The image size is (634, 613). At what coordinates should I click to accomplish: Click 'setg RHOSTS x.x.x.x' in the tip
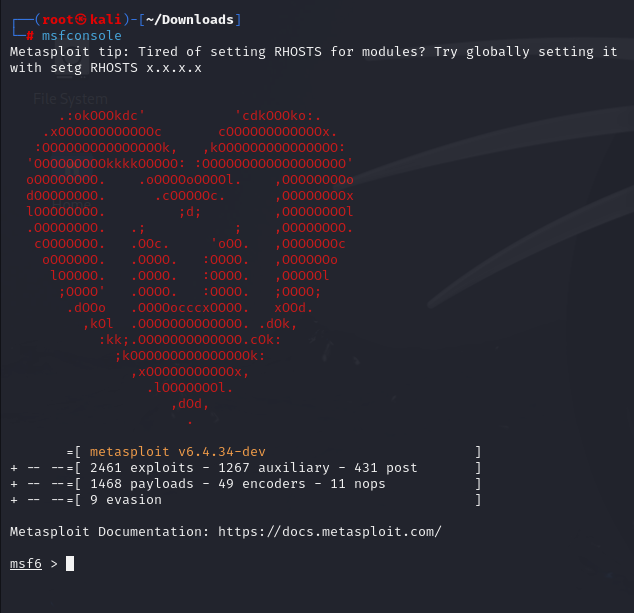coord(126,68)
